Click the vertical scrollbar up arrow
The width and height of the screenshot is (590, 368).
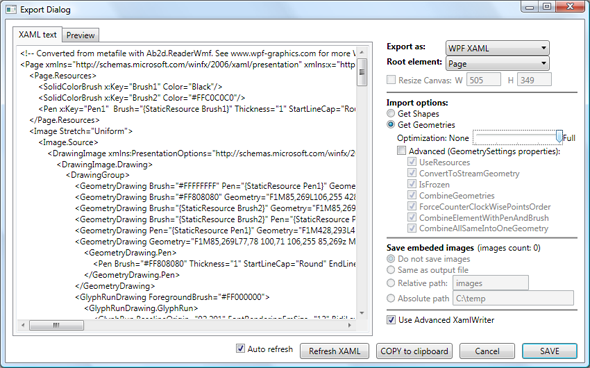[x=362, y=53]
